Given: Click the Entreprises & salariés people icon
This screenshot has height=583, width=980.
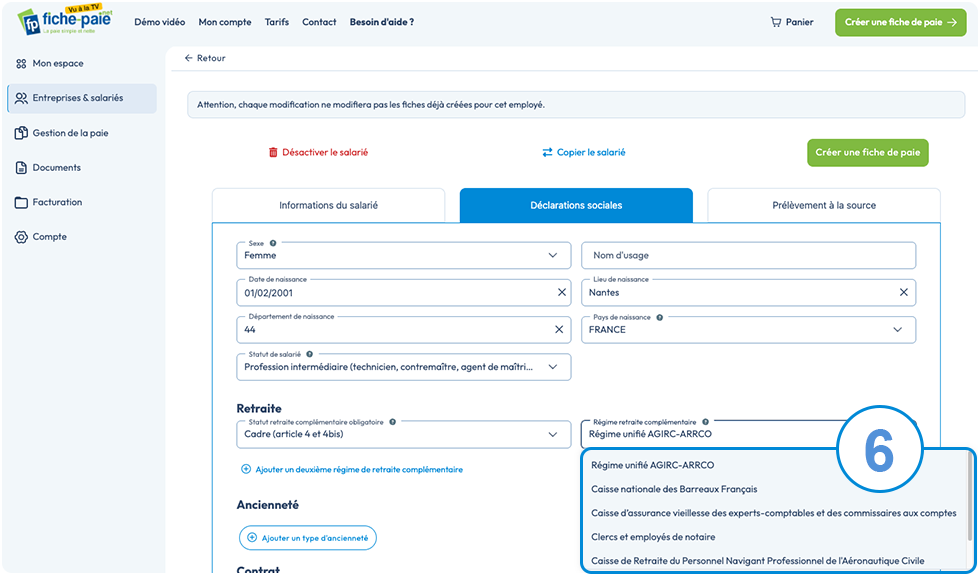Looking at the screenshot, I should coord(21,98).
